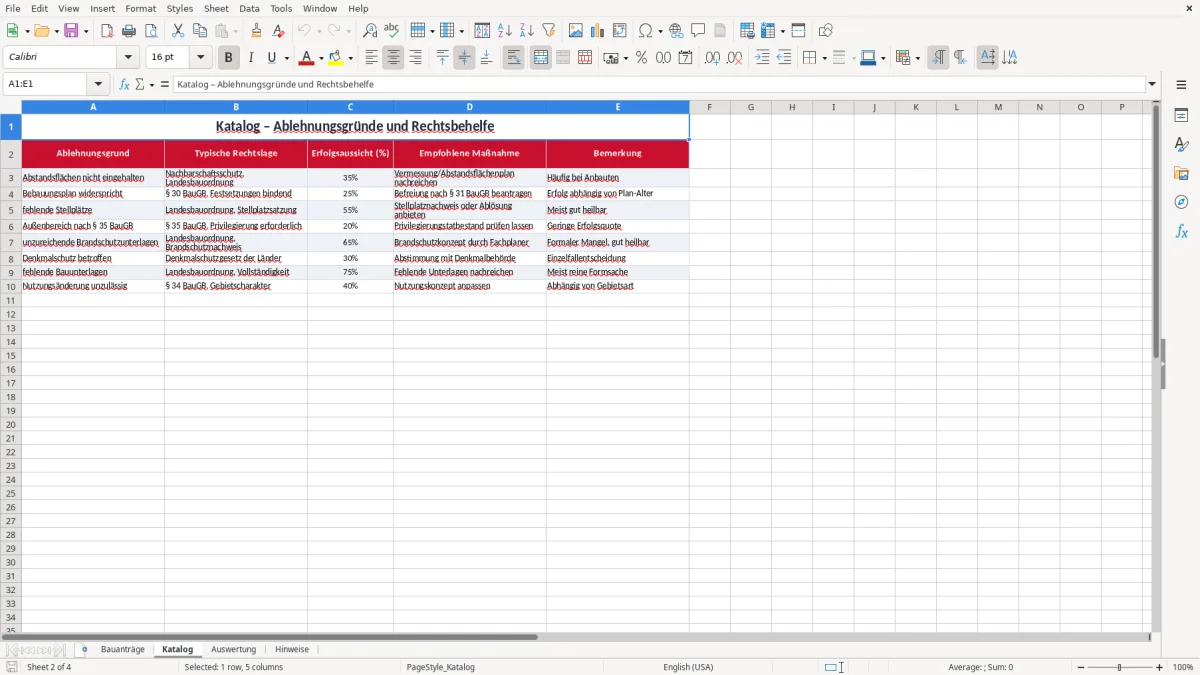Select row header 5
1200x675 pixels.
click(11, 210)
